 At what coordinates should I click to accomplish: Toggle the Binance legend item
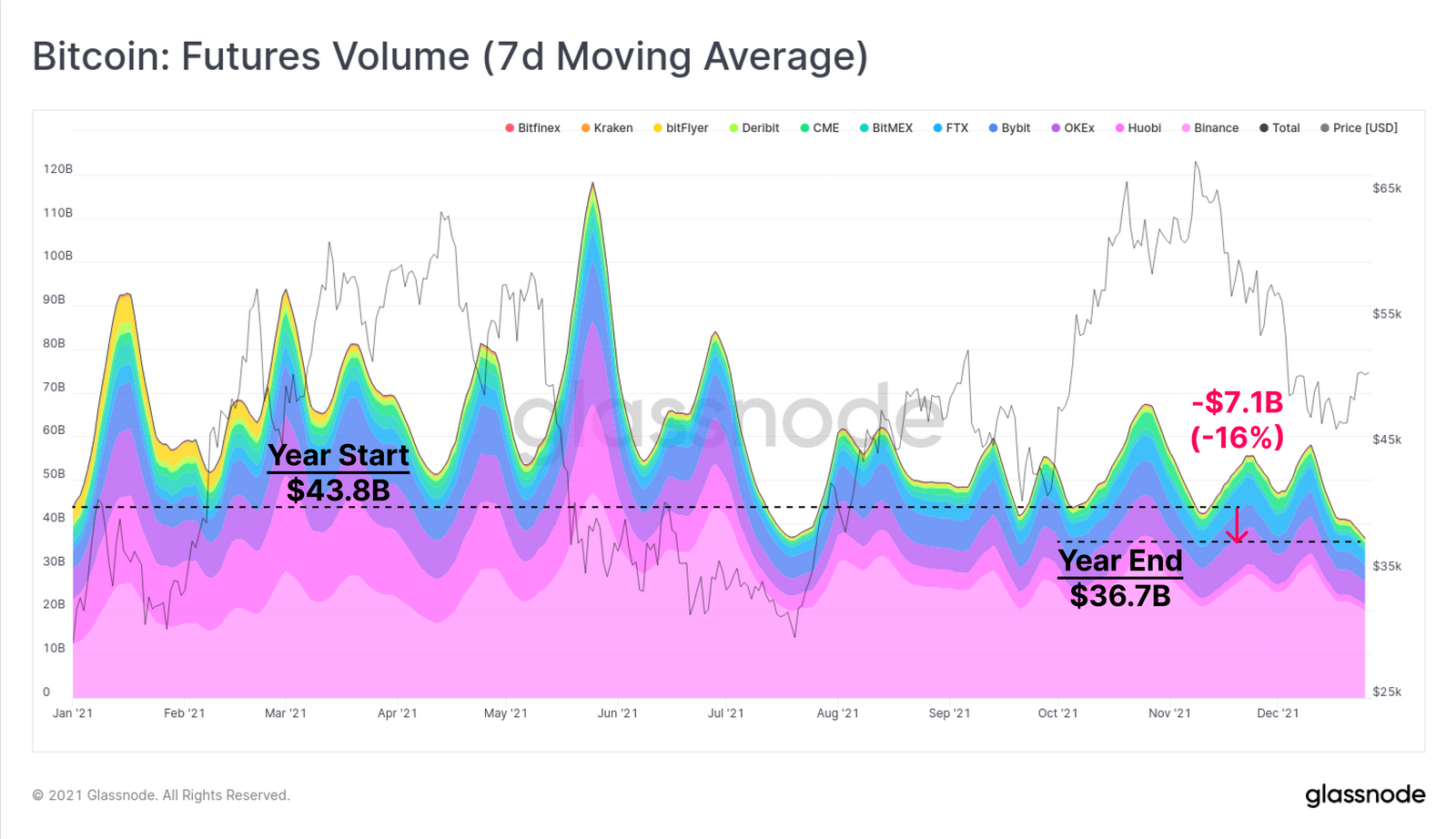click(x=1209, y=128)
